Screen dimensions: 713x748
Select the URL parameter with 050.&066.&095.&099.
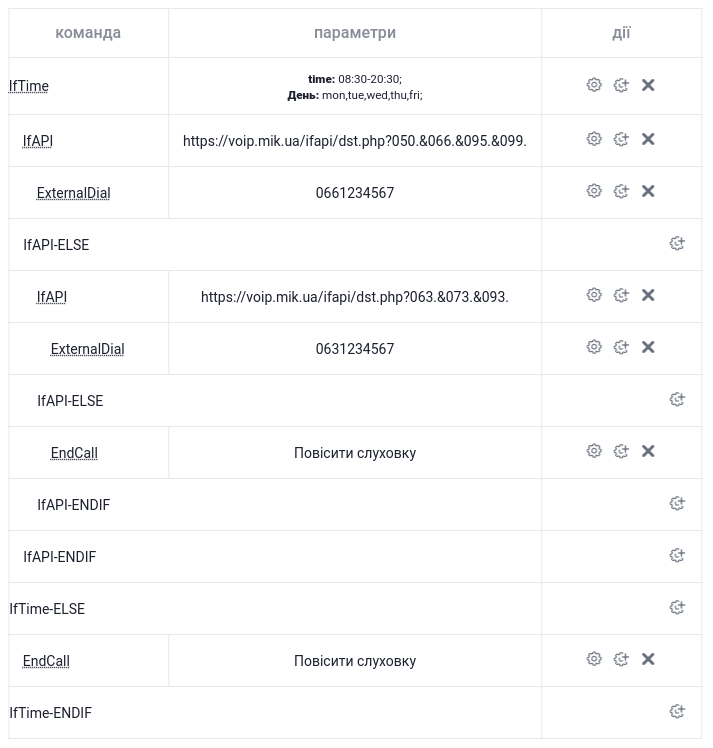(355, 141)
